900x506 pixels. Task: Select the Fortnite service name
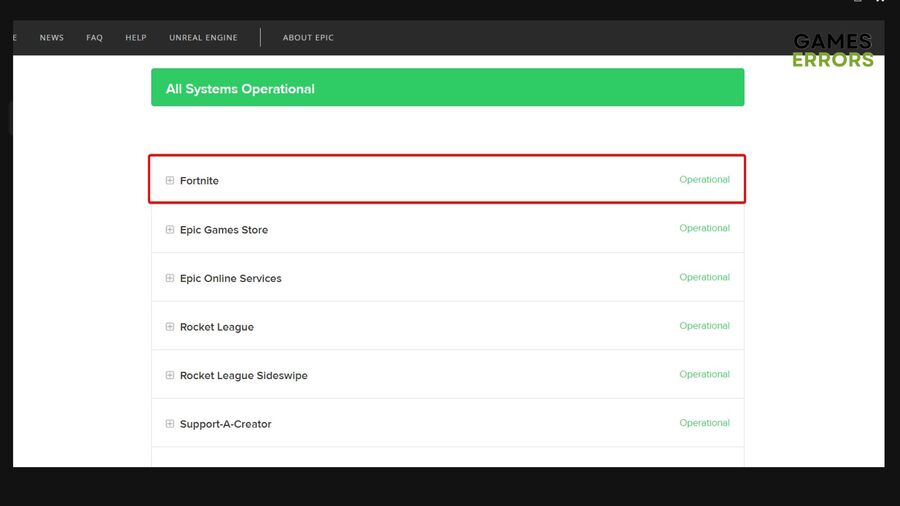point(199,181)
